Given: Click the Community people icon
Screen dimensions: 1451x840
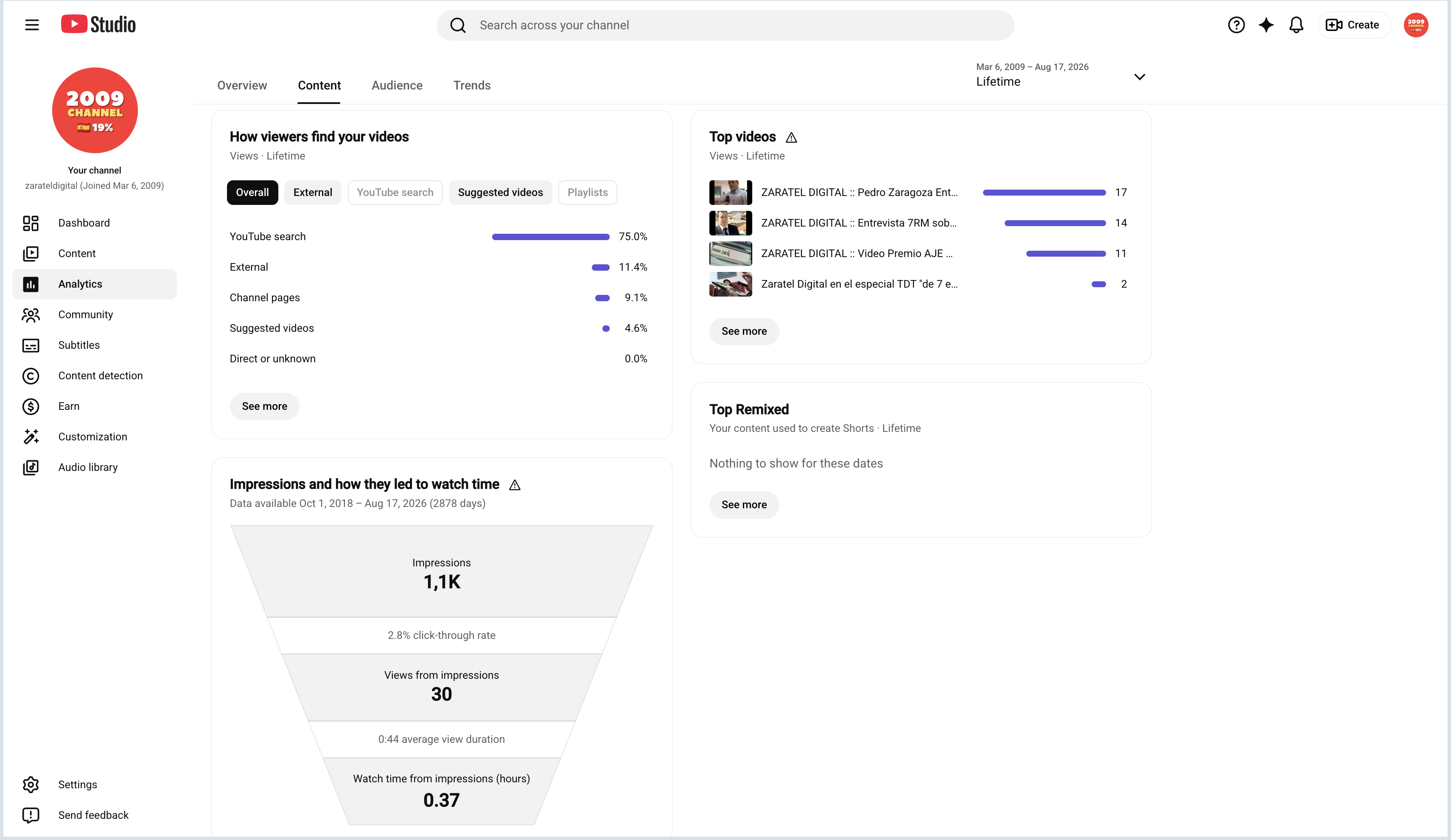Looking at the screenshot, I should coord(31,314).
